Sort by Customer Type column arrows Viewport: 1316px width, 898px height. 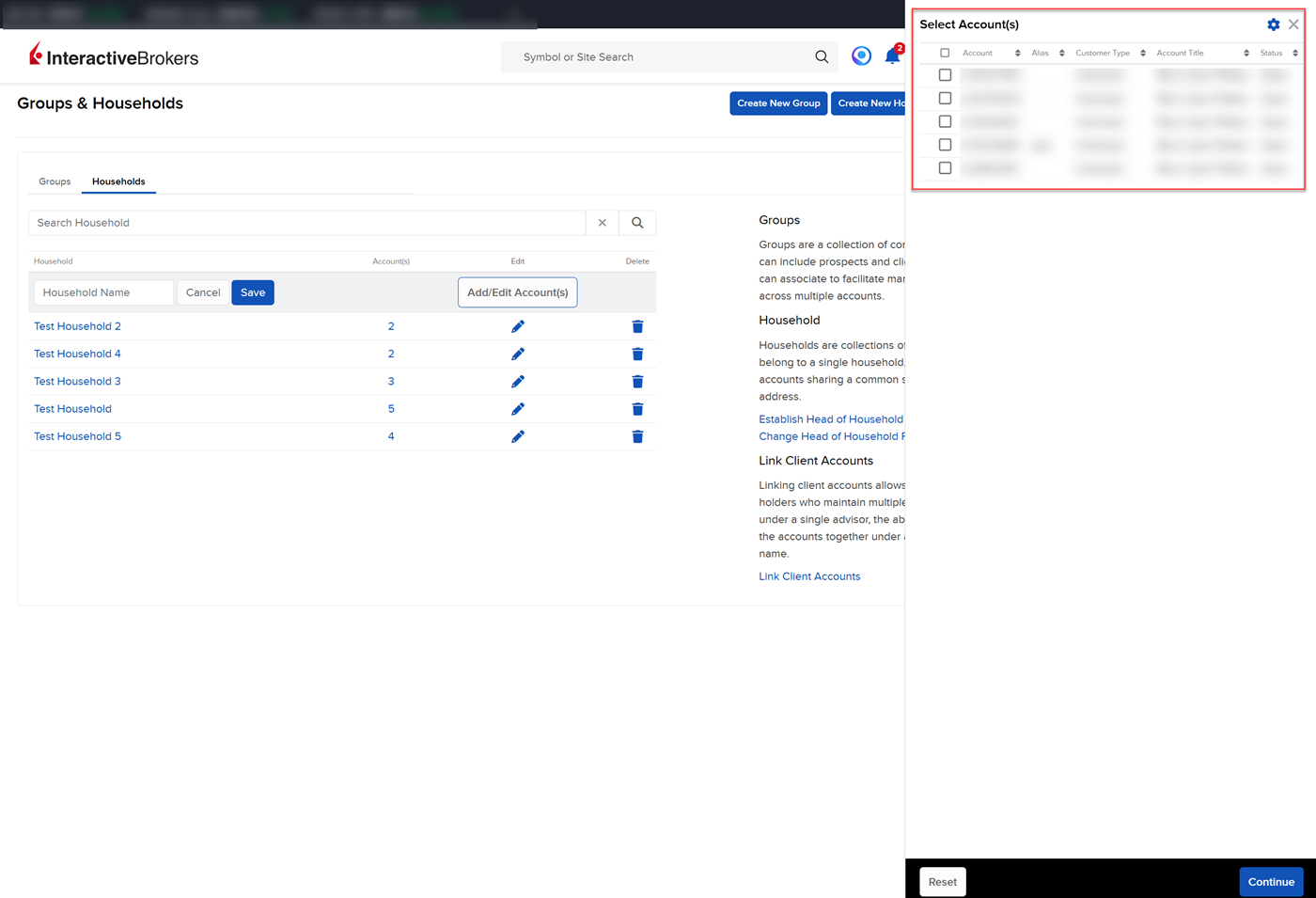tap(1143, 53)
